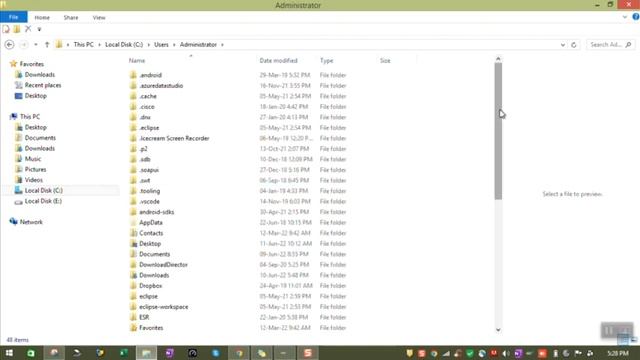Select Local Disk (C:) in address breadcrumb
Screen dimensions: 640x360
pyautogui.click(x=124, y=44)
